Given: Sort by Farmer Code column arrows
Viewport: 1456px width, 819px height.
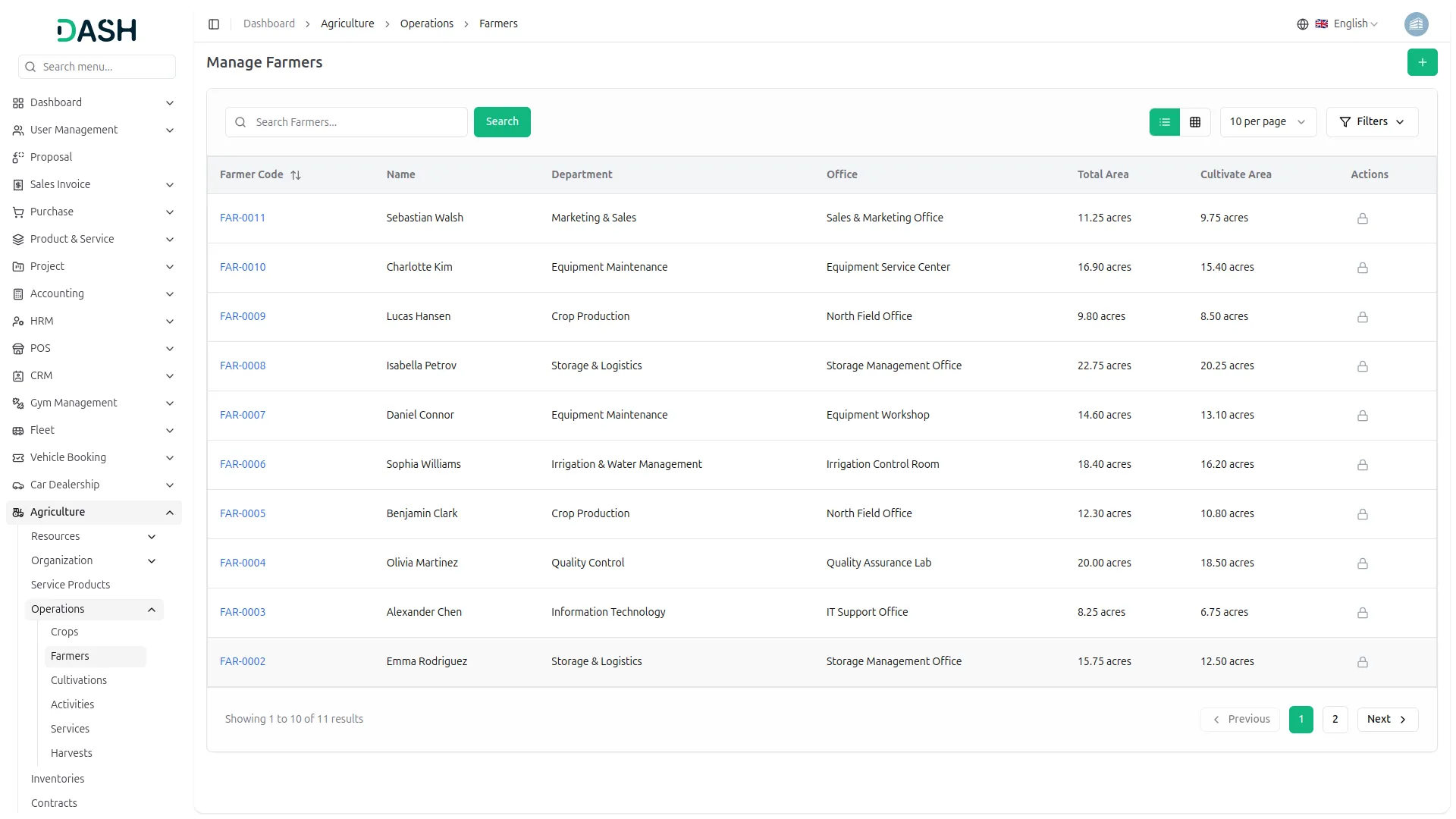Looking at the screenshot, I should point(296,175).
